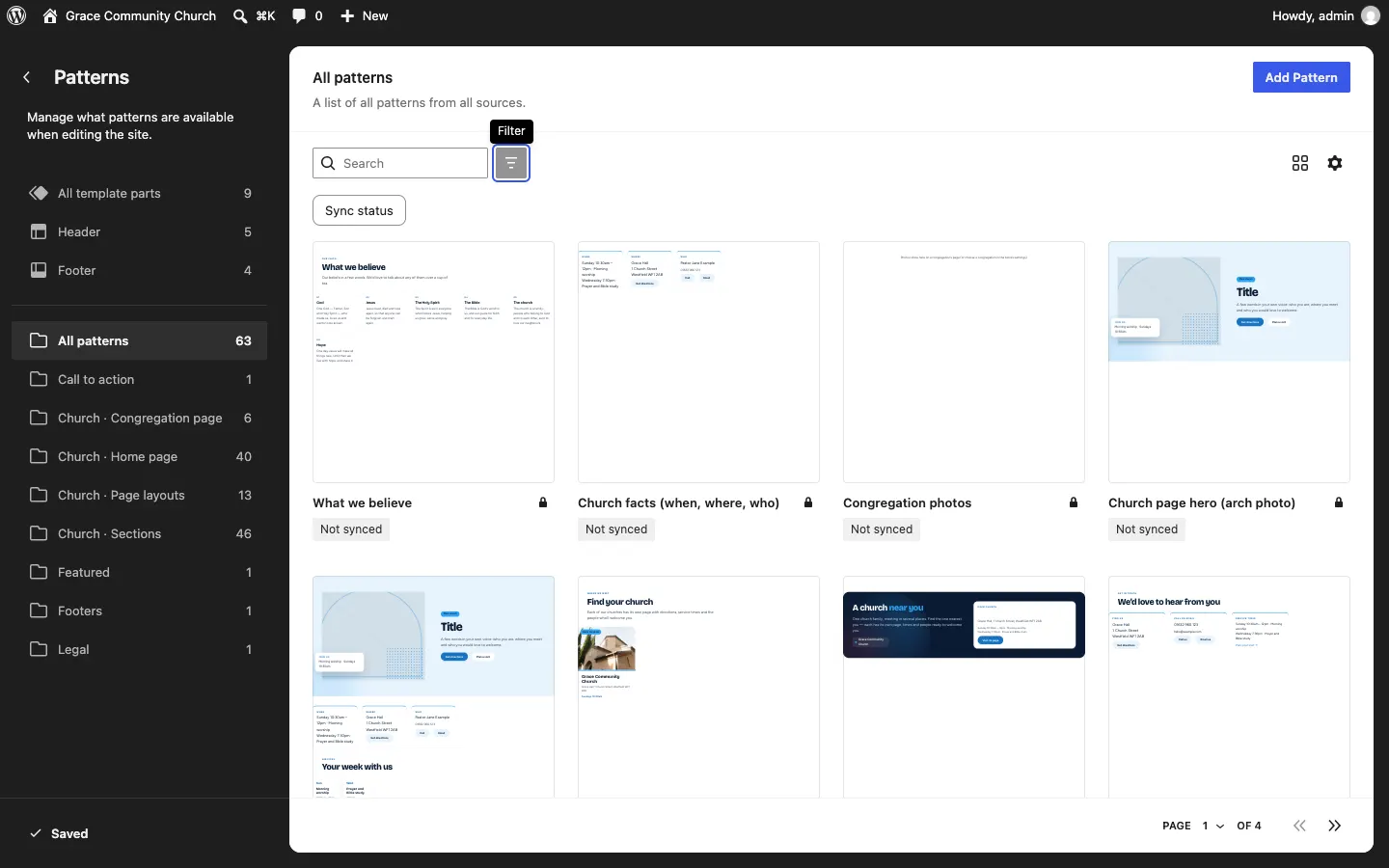
Task: Click lock icon beside Church facts pattern
Action: [x=808, y=502]
